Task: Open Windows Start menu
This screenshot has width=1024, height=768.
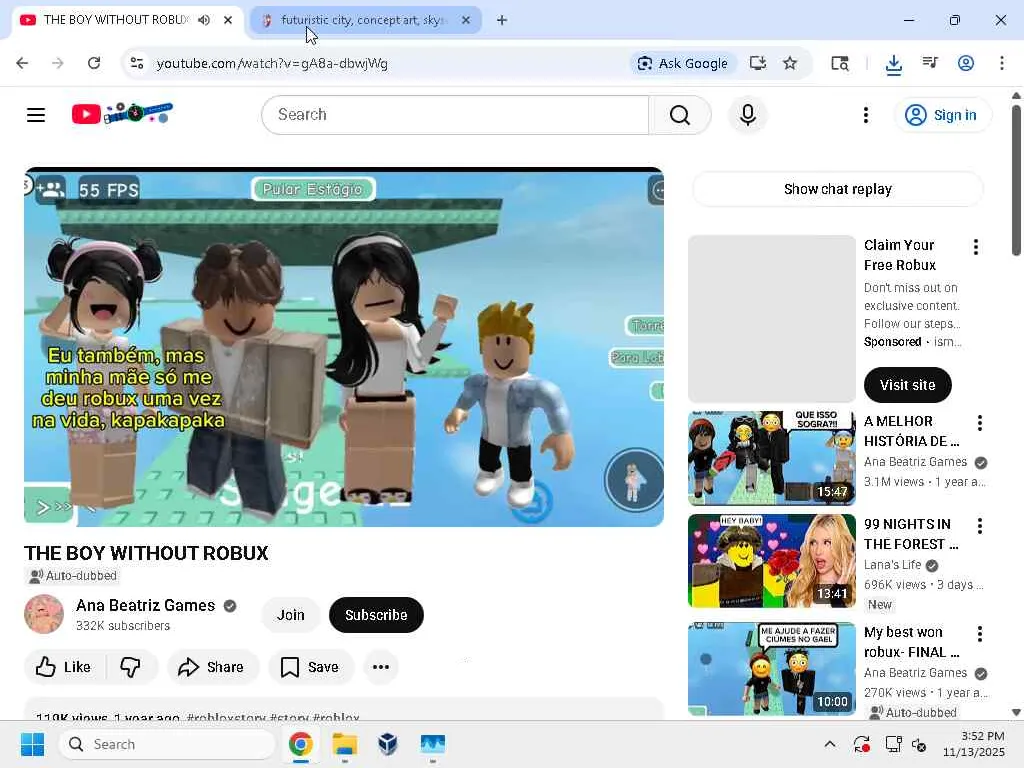Action: pyautogui.click(x=33, y=744)
